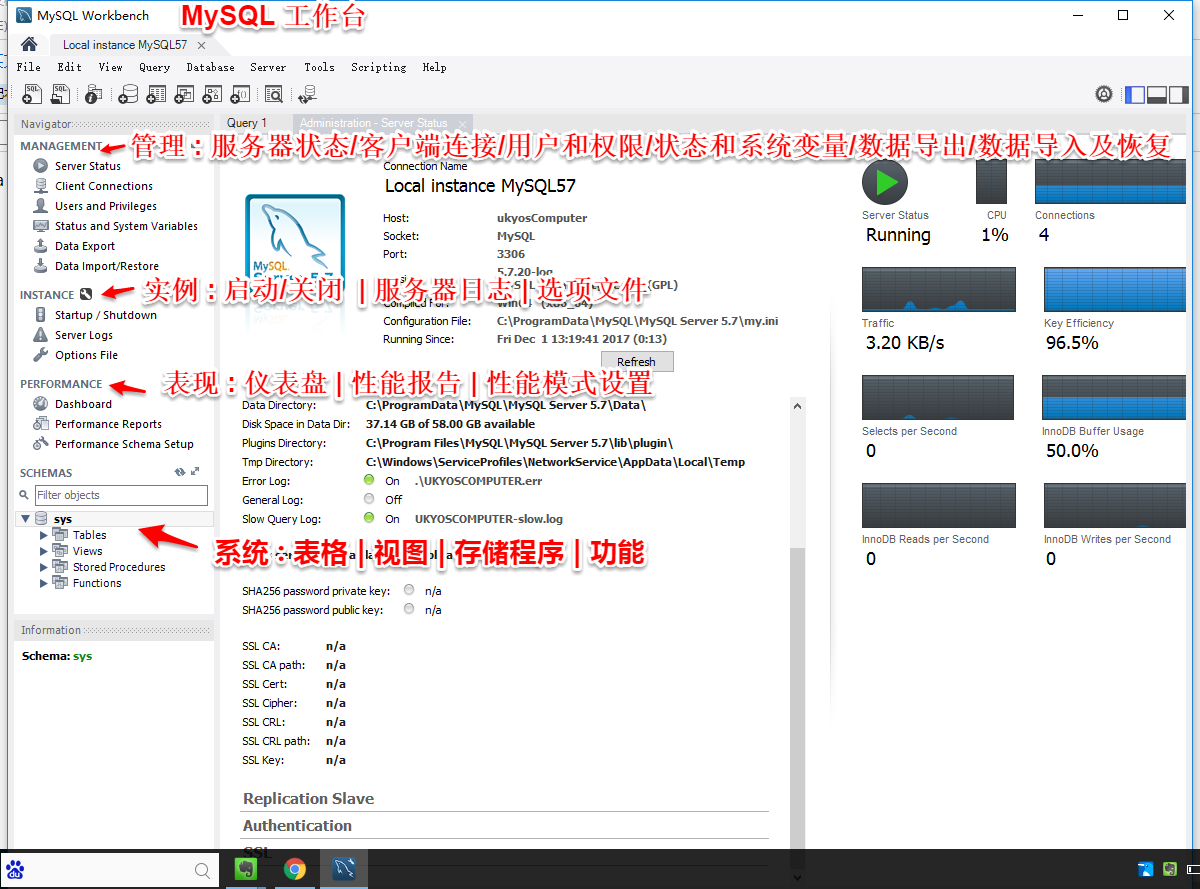The height and width of the screenshot is (889, 1200).
Task: Click the scrollbar down arrow at bottom
Action: click(797, 877)
